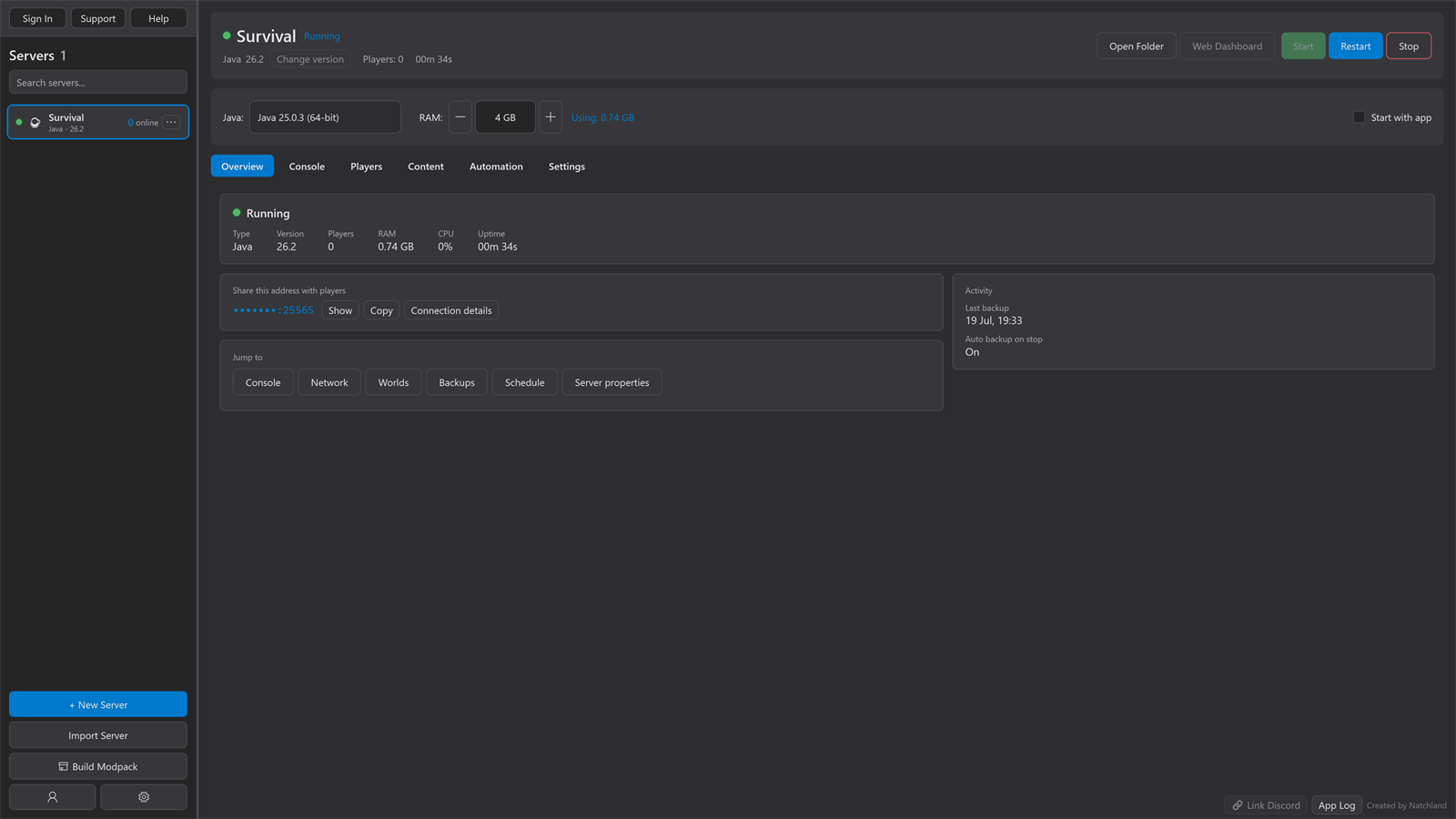Click the Auto backup 'On' value
This screenshot has height=819, width=1456.
972,352
